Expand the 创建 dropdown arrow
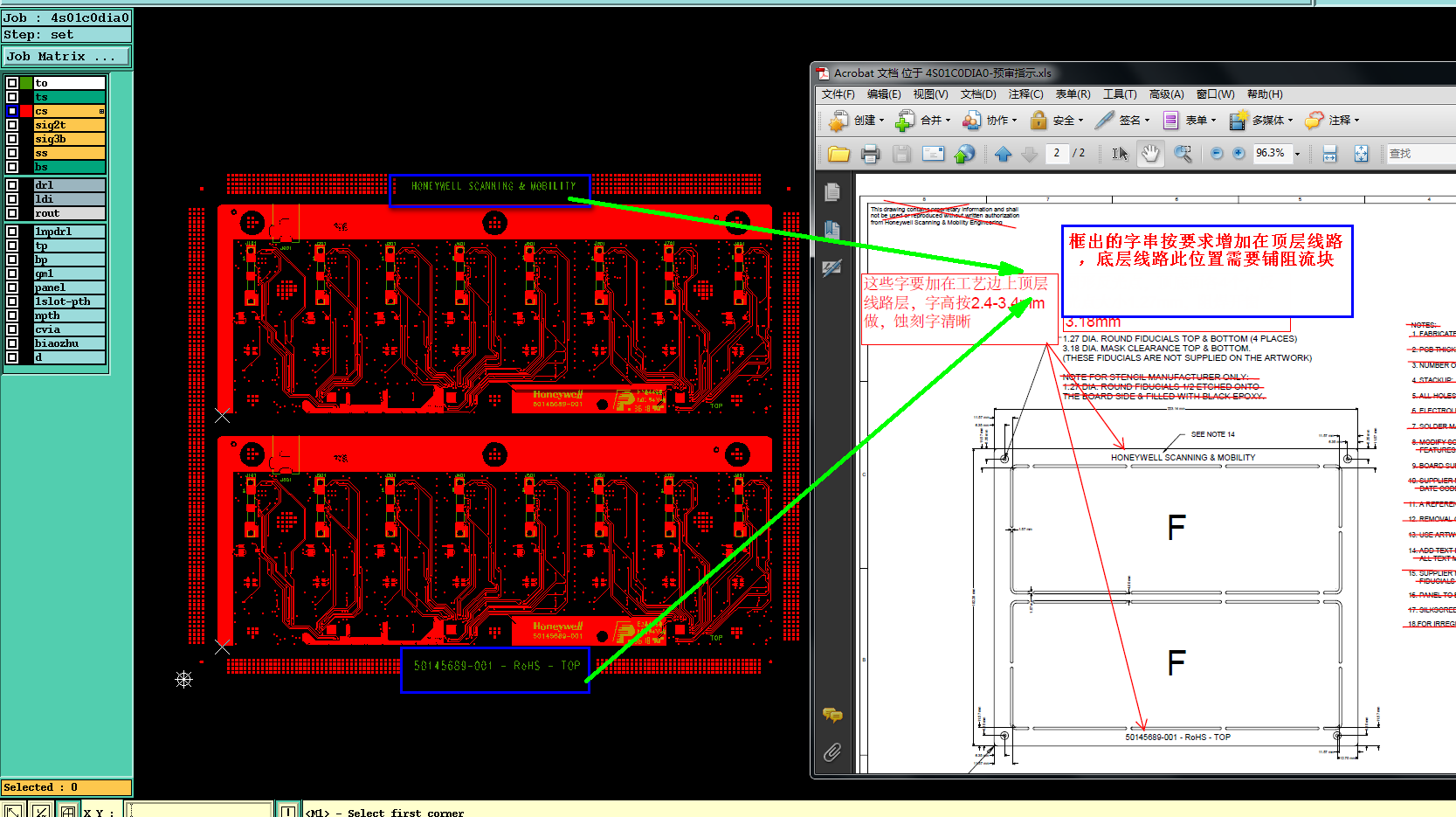1456x817 pixels. pyautogui.click(x=881, y=121)
